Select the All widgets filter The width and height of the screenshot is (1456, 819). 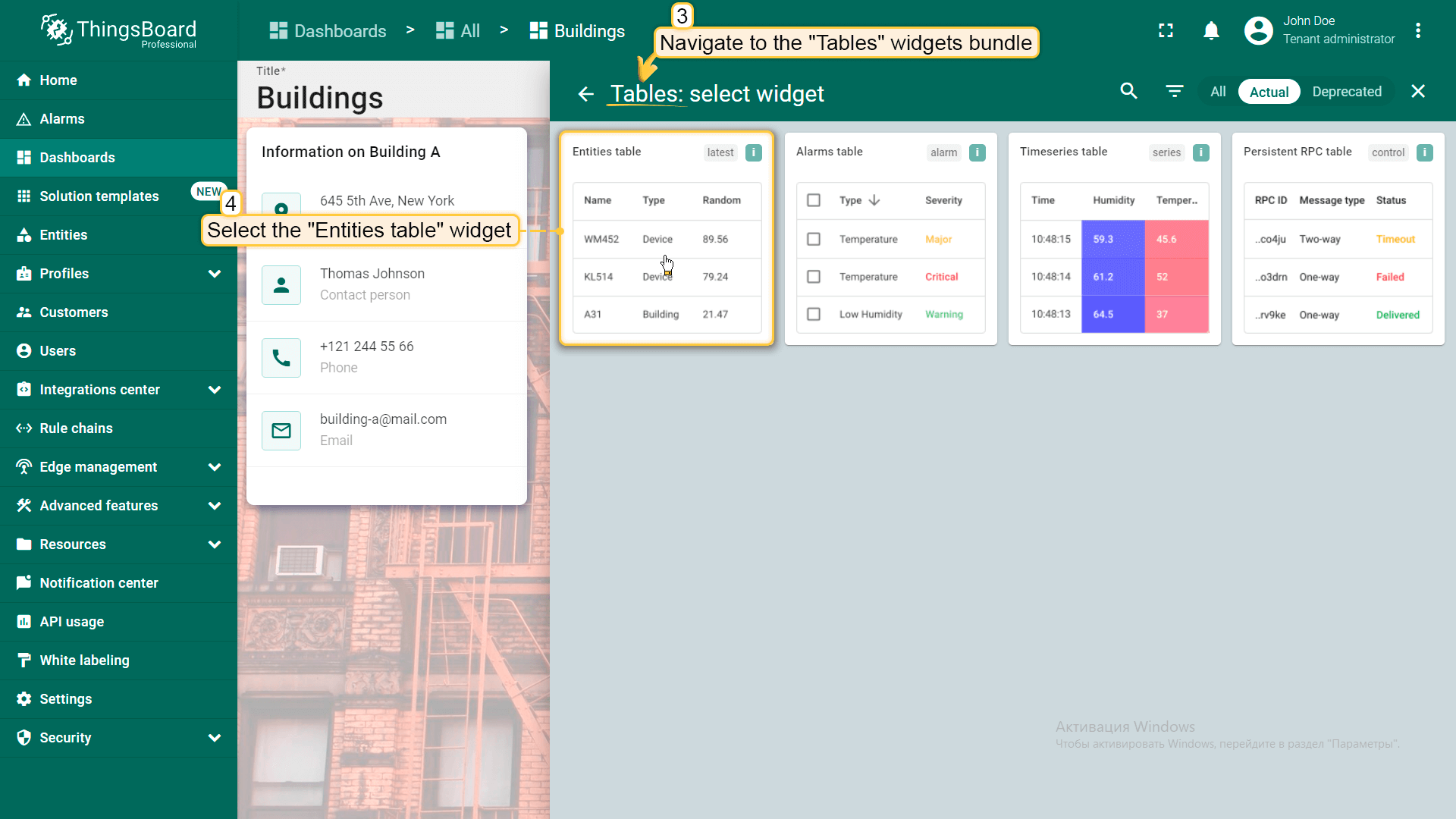1218,92
